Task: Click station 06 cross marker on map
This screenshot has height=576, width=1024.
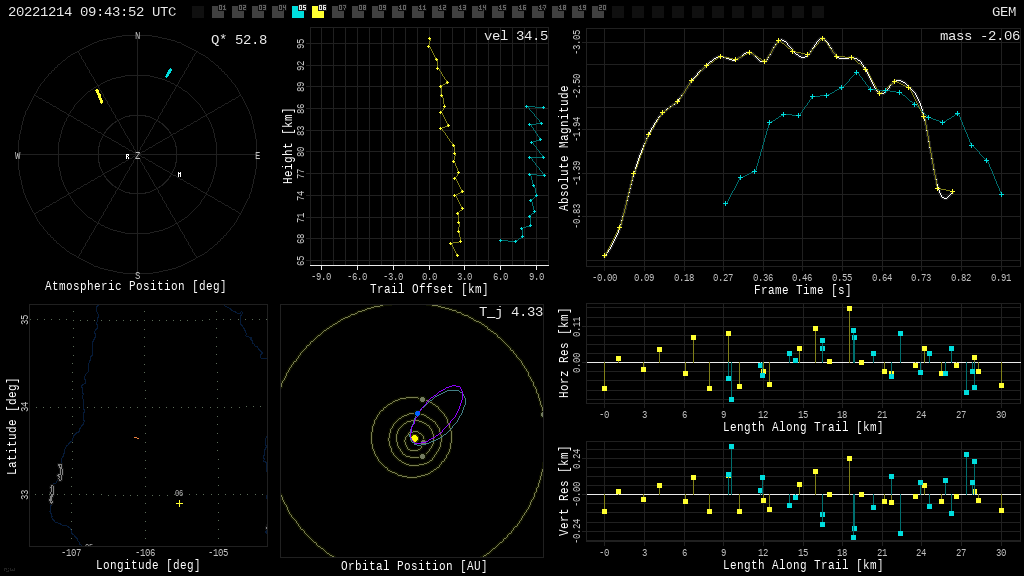Action: (x=180, y=503)
